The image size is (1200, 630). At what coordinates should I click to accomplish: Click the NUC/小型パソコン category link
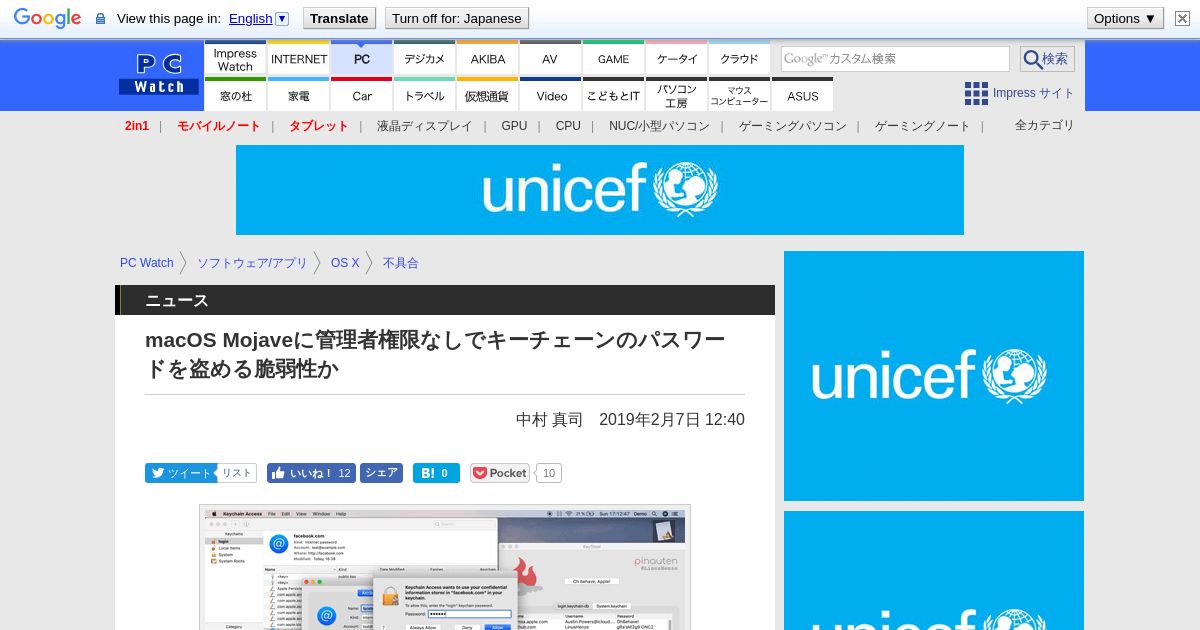click(x=659, y=126)
